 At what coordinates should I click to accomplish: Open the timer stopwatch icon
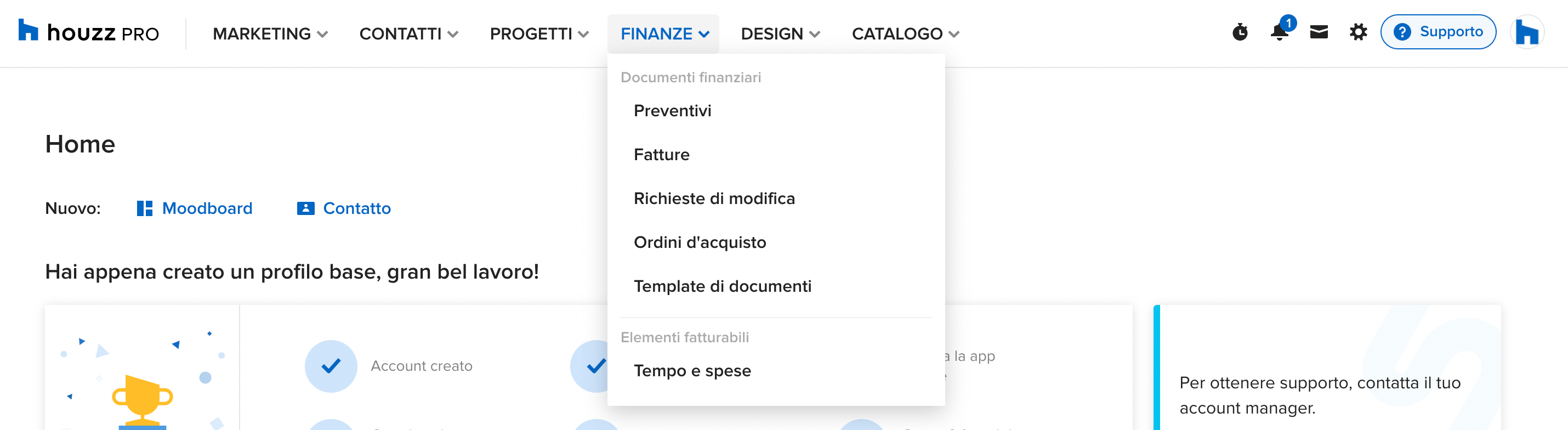point(1240,32)
